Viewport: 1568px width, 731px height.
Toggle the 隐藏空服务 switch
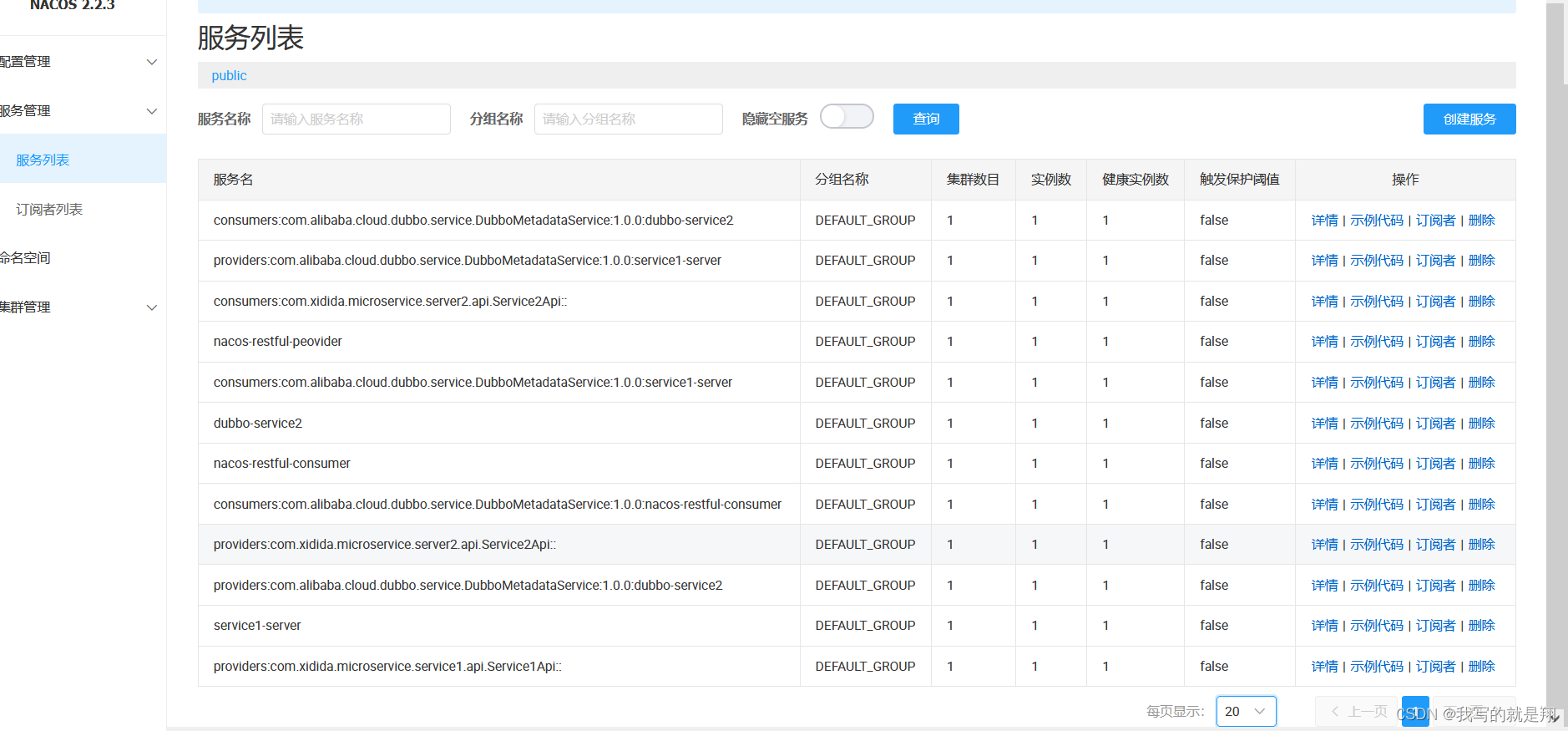(x=847, y=117)
